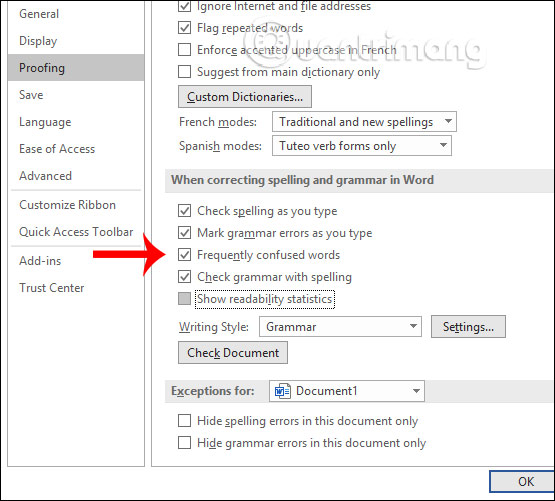Expand the Spanish modes dropdown
Viewport: 555px width, 501px height.
pyautogui.click(x=362, y=146)
